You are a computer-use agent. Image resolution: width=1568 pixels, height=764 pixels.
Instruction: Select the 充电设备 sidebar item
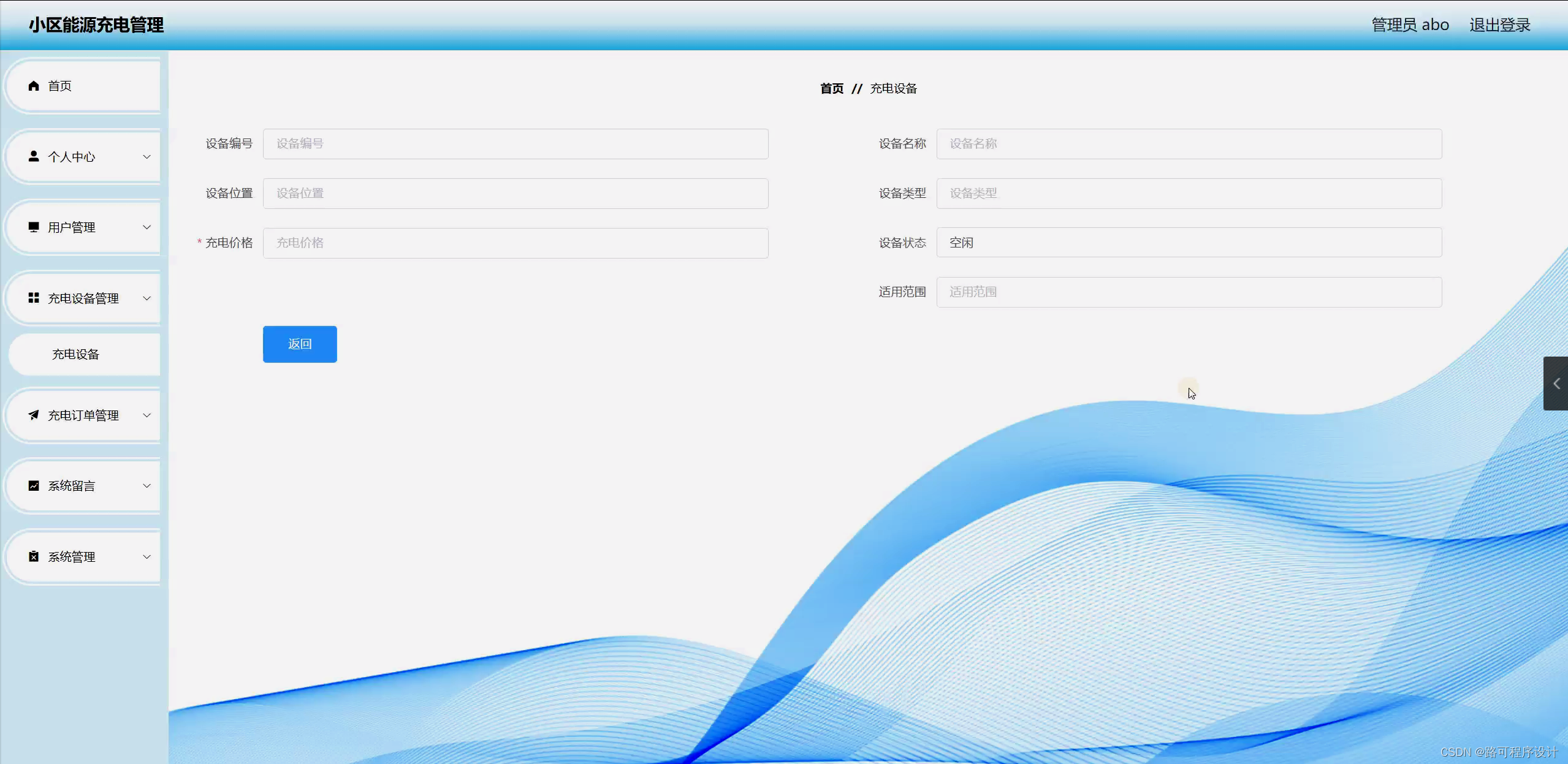pos(75,354)
